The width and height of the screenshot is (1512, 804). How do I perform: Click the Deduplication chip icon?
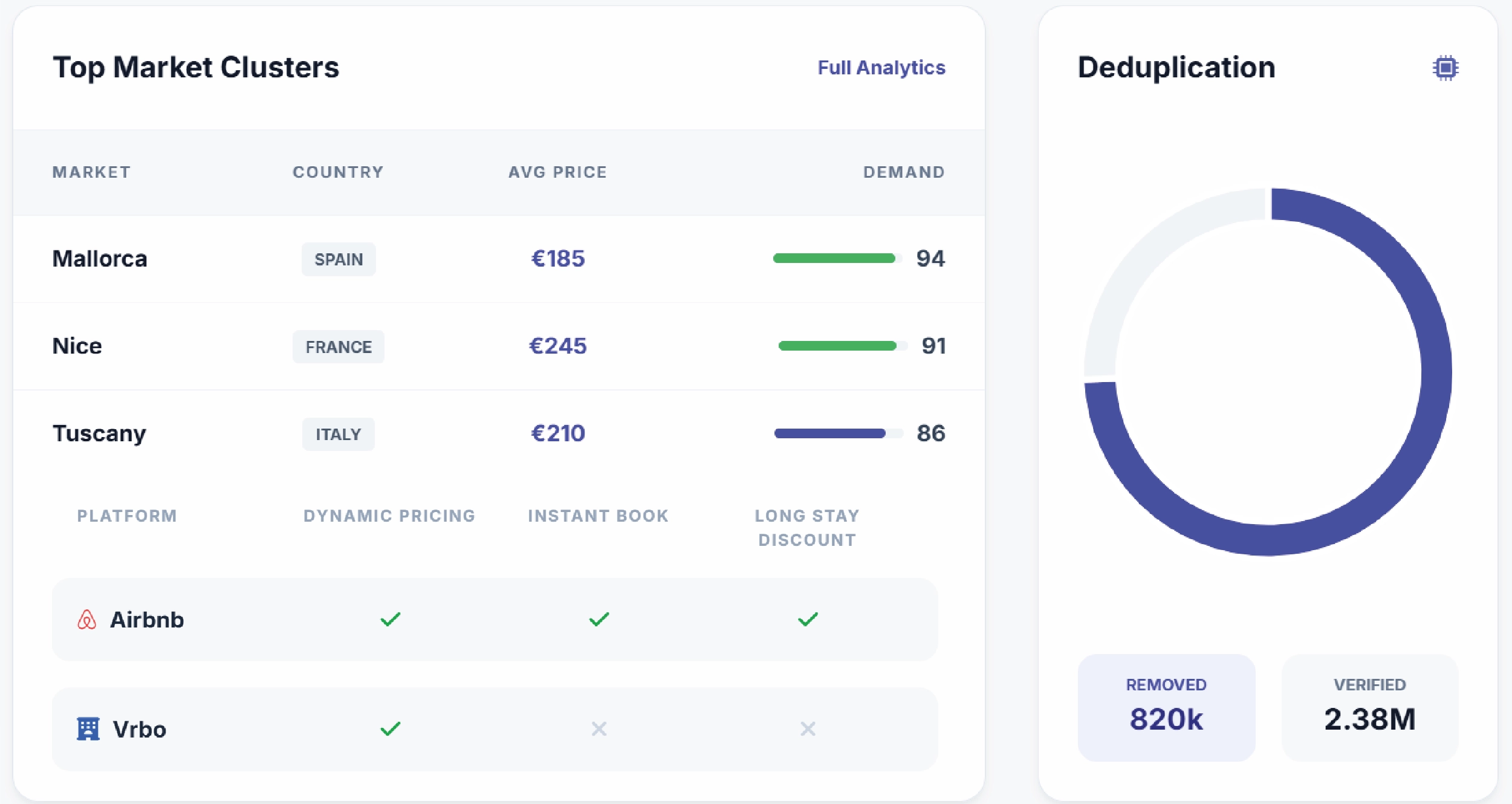tap(1445, 68)
